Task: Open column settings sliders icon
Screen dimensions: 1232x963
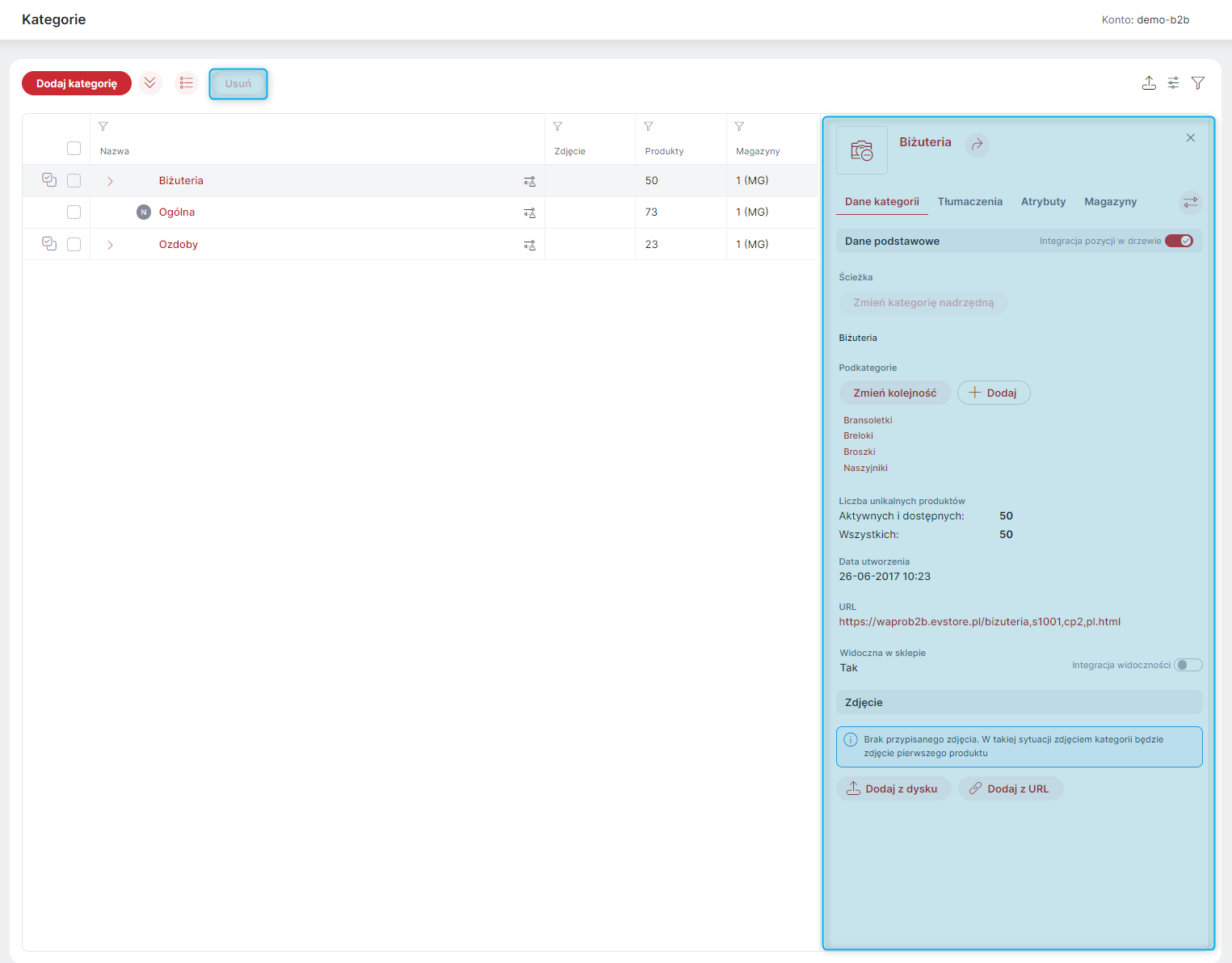Action: click(1173, 82)
